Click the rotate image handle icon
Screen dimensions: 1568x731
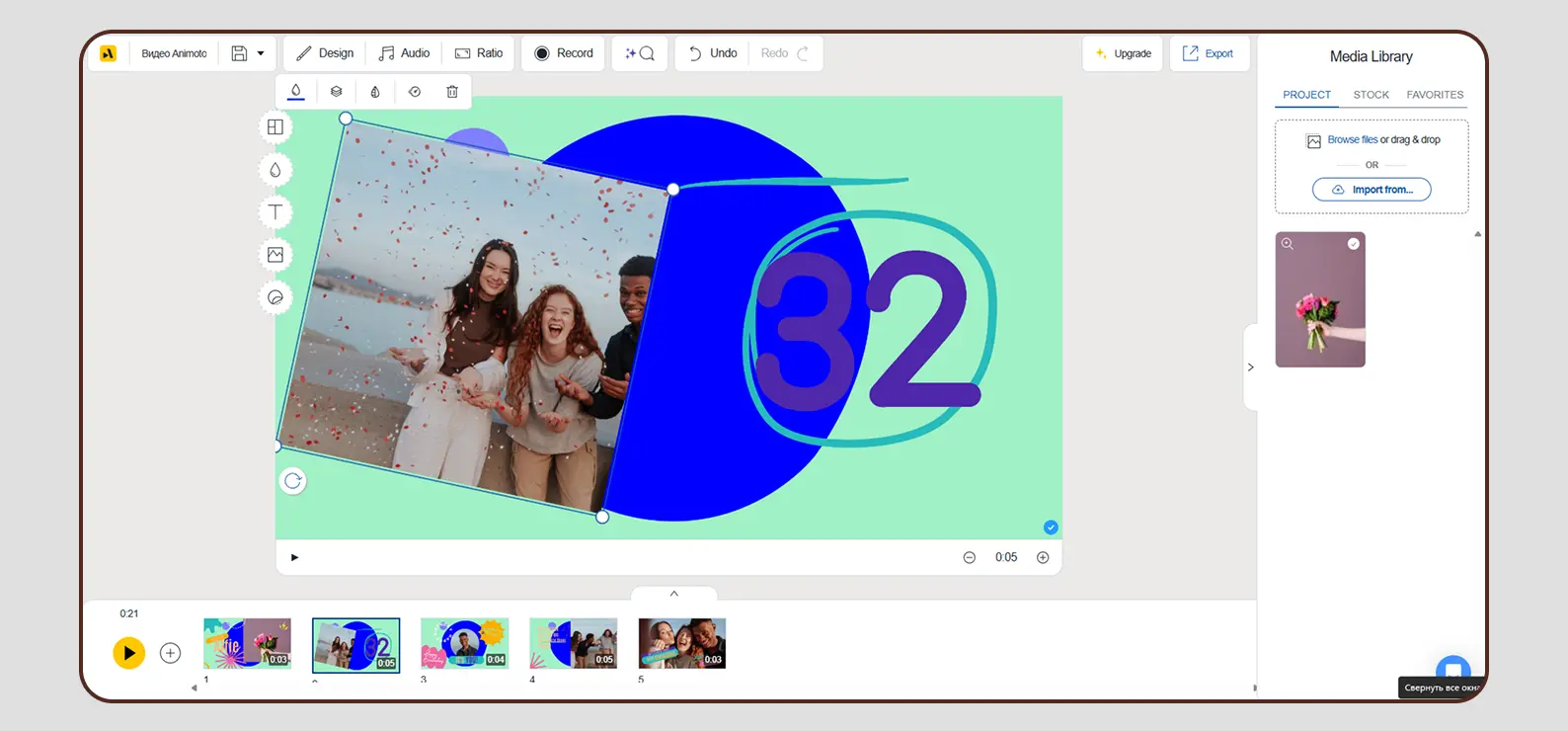pyautogui.click(x=293, y=481)
